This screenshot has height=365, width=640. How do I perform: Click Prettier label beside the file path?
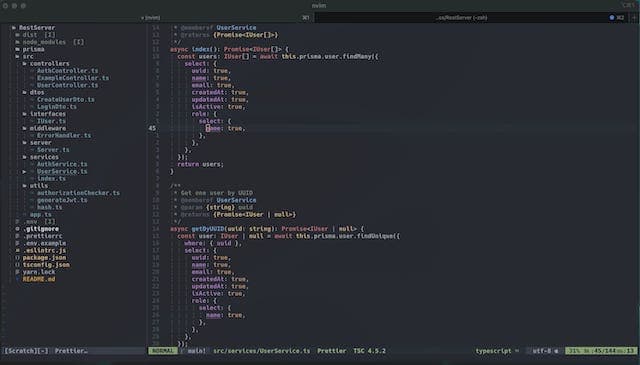point(331,351)
